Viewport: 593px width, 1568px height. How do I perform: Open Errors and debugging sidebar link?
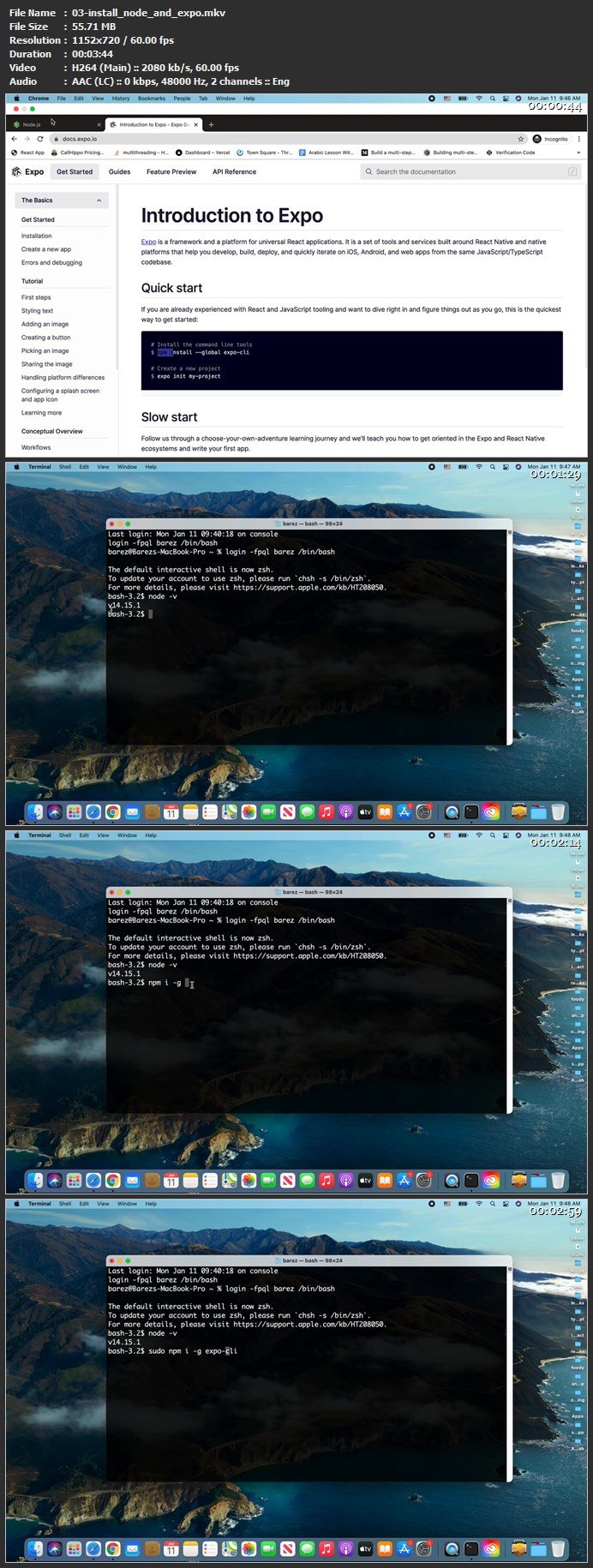51,262
